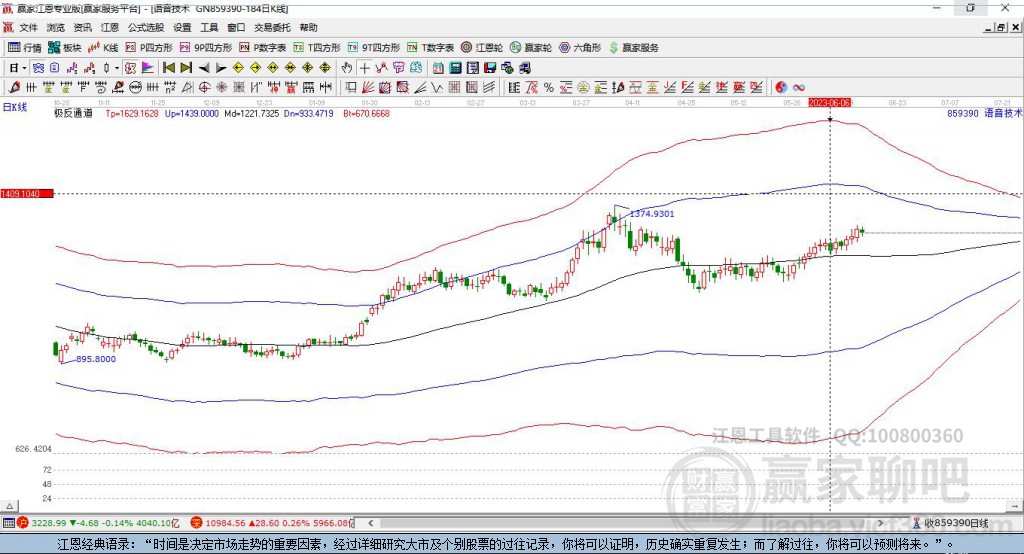Click the 收859390日线 status entry
The height and width of the screenshot is (554, 1024).
pyautogui.click(x=950, y=523)
